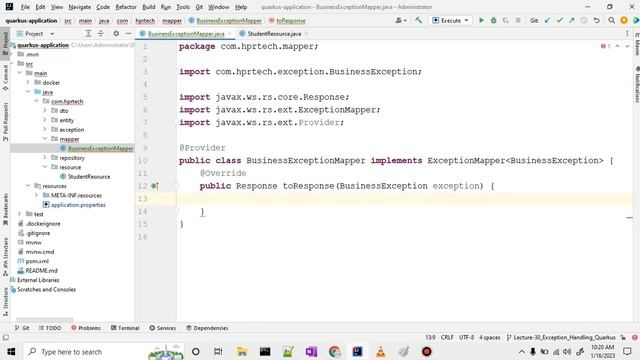Open the Windows Start menu
This screenshot has width=640, height=360.
click(11, 351)
